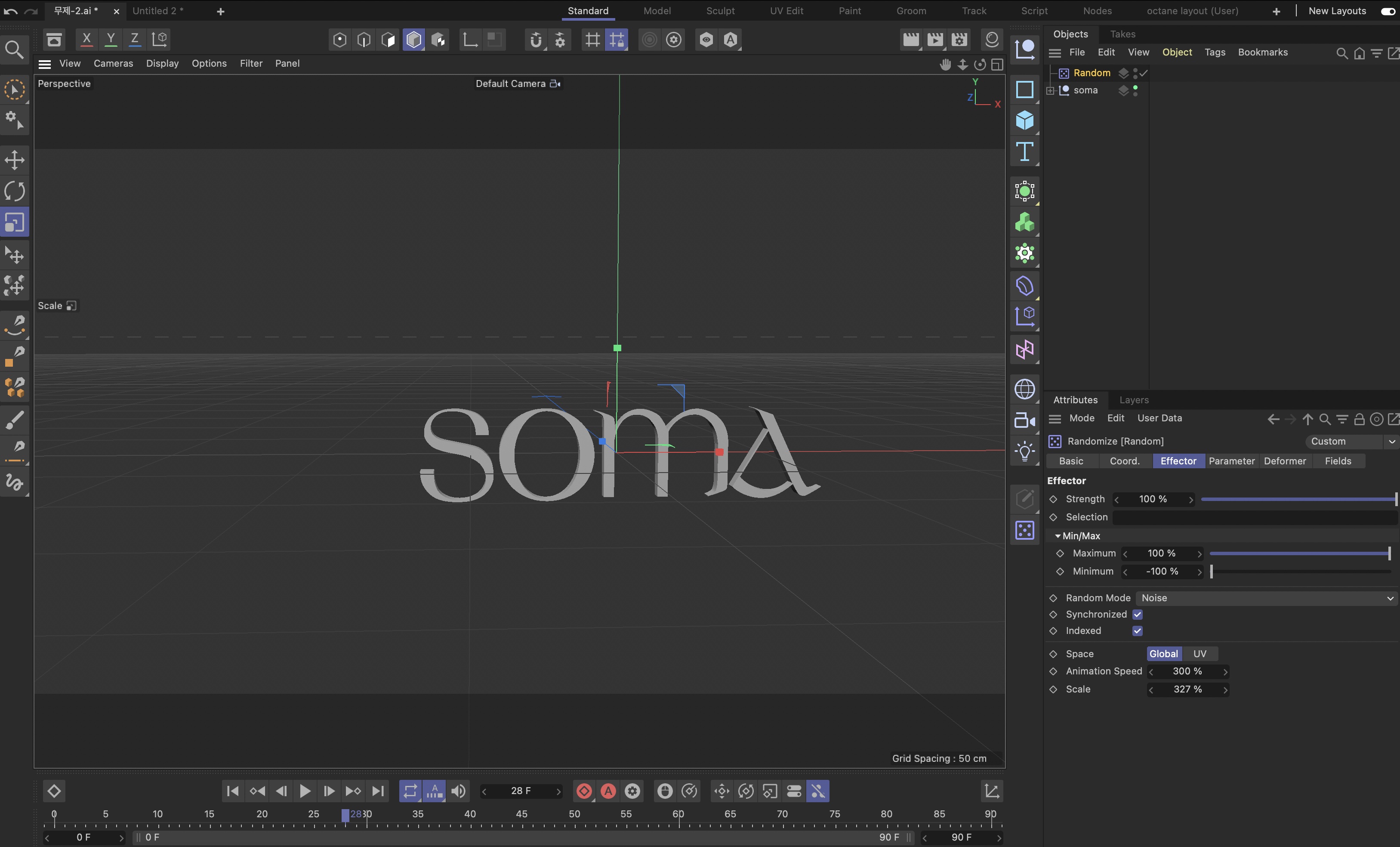Open the Takes panel tab

pos(1123,34)
